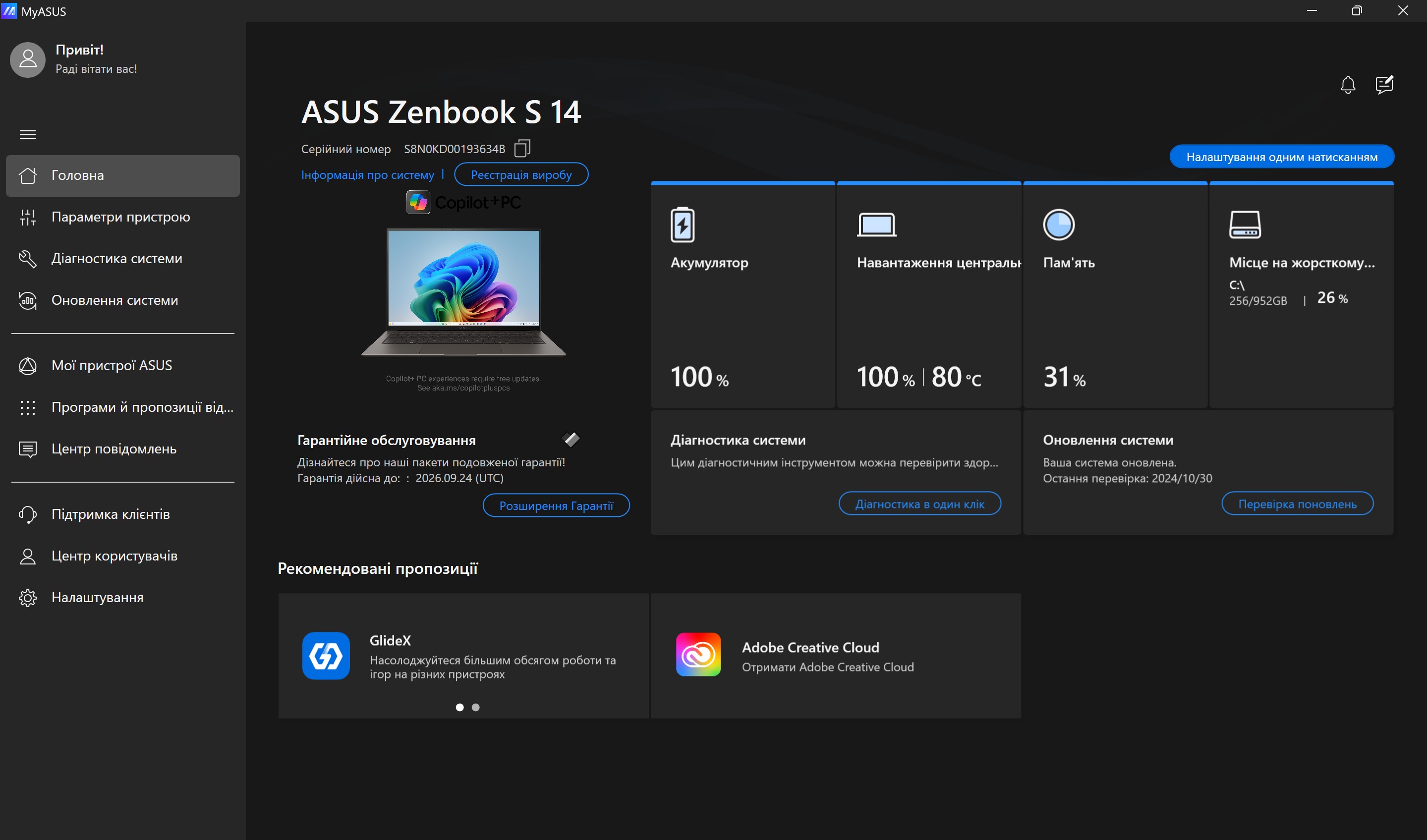Click Розширення Гарантії button
Viewport: 1427px width, 840px height.
556,505
